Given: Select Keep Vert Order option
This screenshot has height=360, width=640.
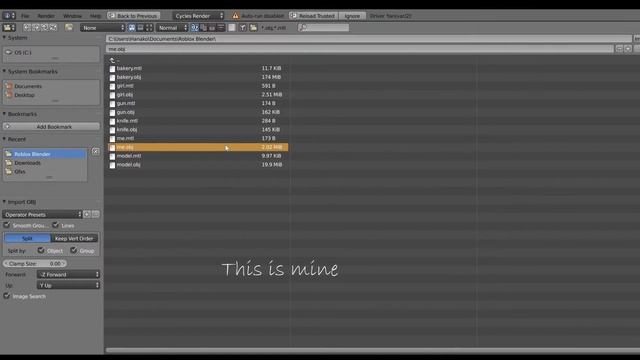Looking at the screenshot, I should tap(74, 238).
